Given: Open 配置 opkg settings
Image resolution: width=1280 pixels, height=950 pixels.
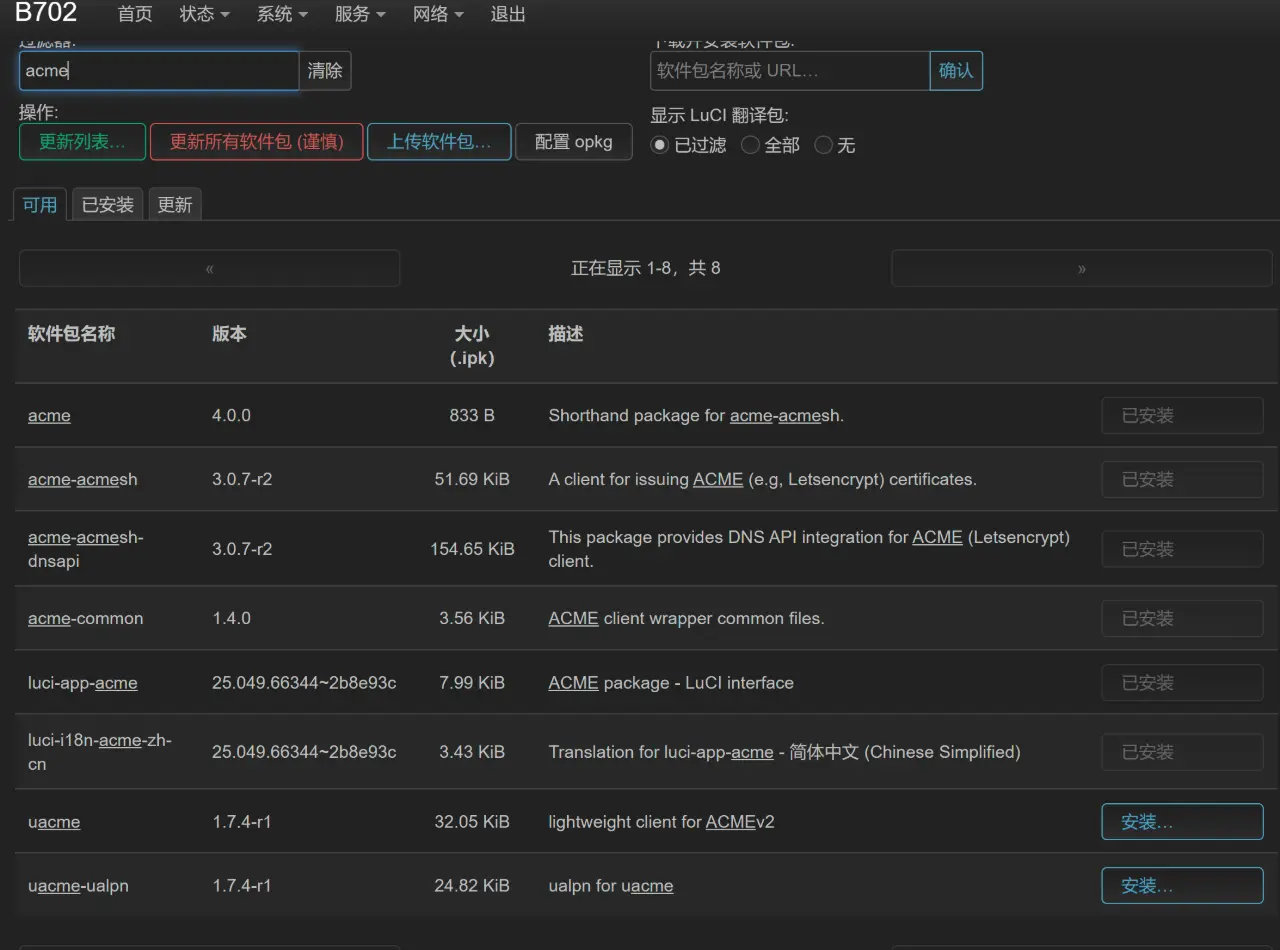Looking at the screenshot, I should (x=573, y=142).
